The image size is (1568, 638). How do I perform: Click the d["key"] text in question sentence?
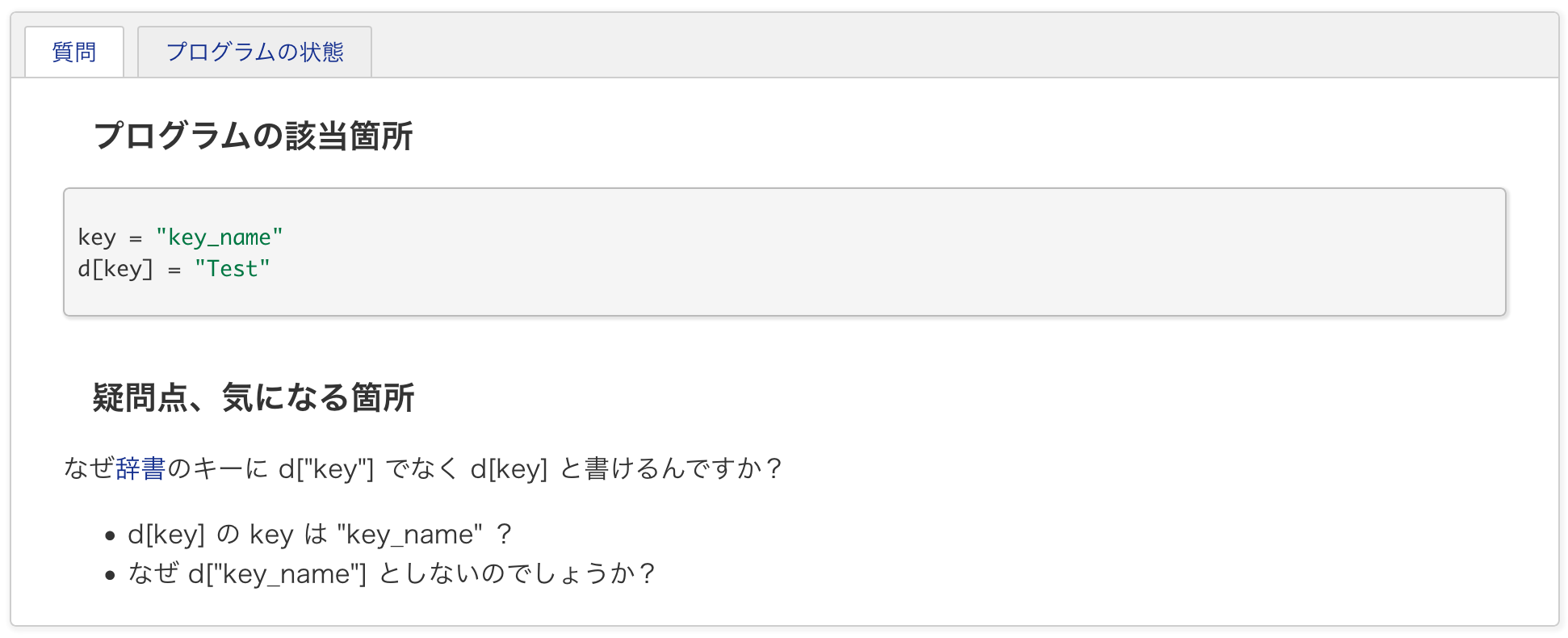click(x=326, y=468)
